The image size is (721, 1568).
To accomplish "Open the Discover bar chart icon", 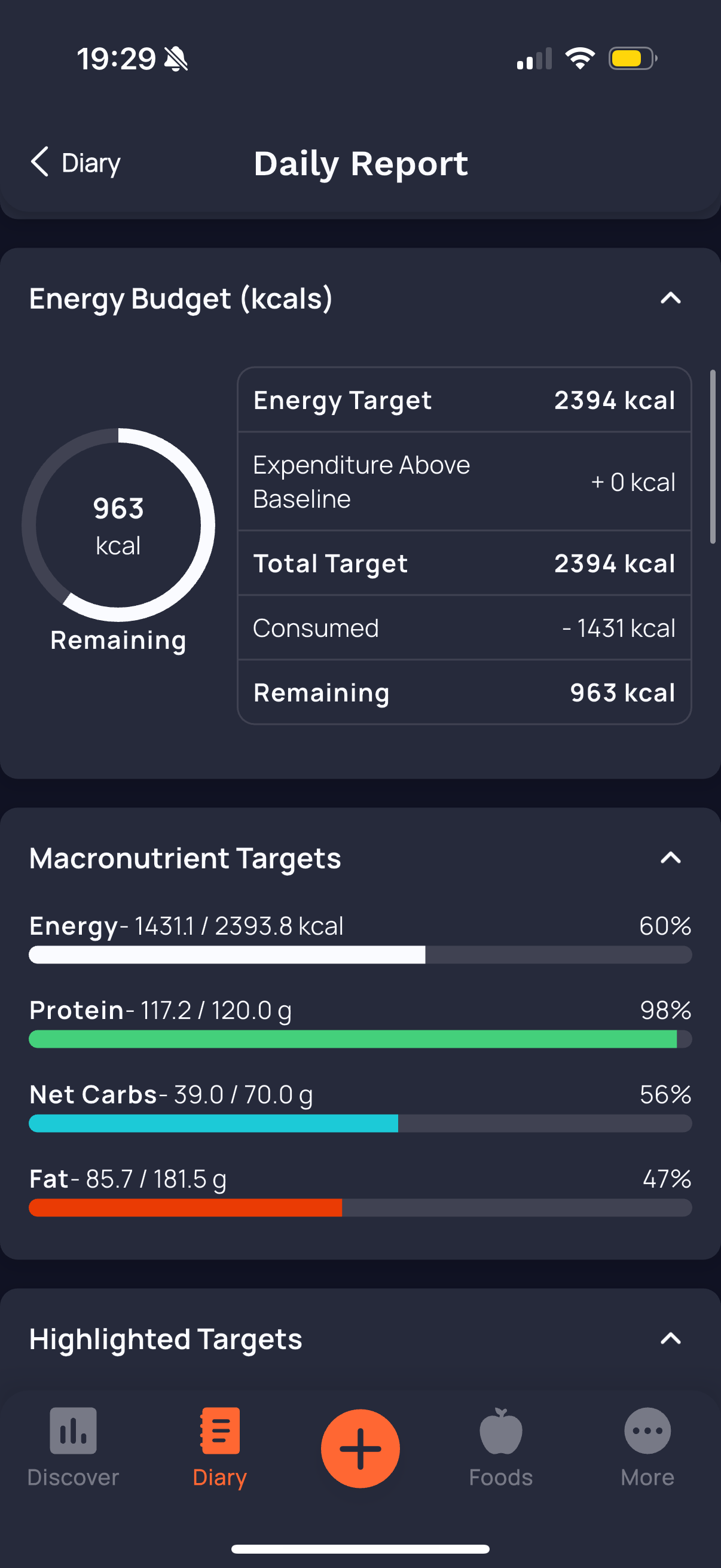I will point(73,1430).
